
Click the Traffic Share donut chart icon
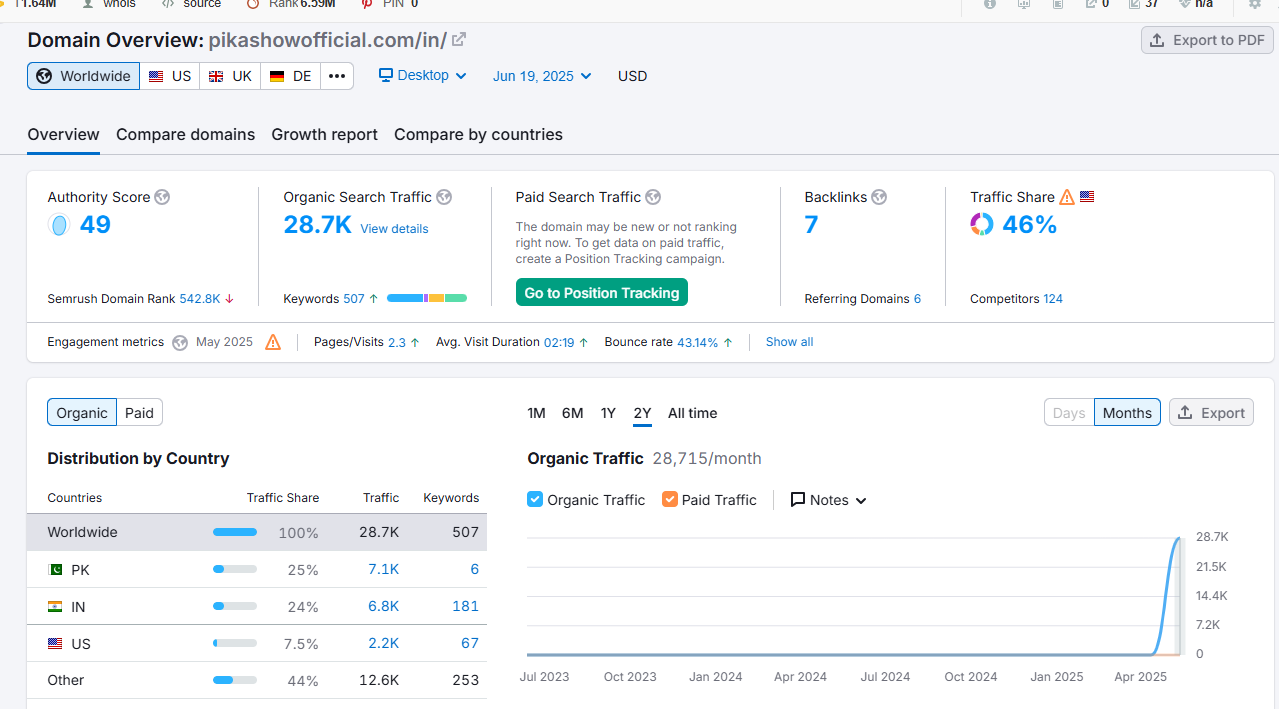pyautogui.click(x=982, y=225)
